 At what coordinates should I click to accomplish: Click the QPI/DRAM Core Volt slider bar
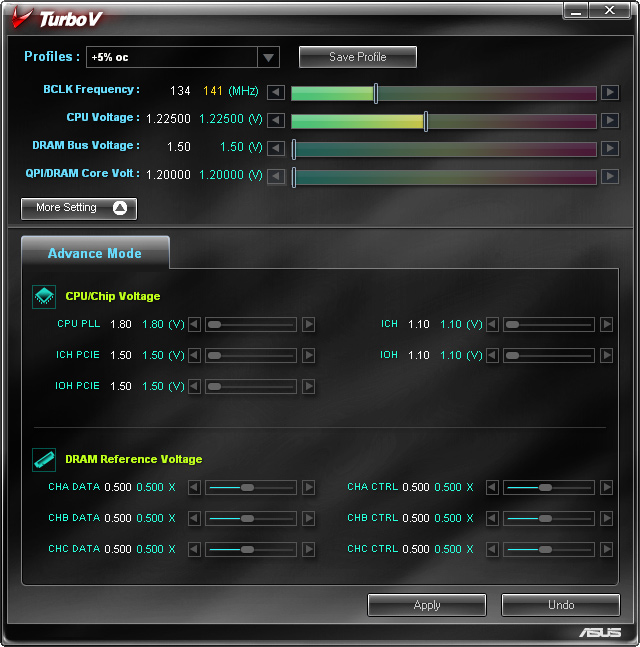[x=444, y=177]
